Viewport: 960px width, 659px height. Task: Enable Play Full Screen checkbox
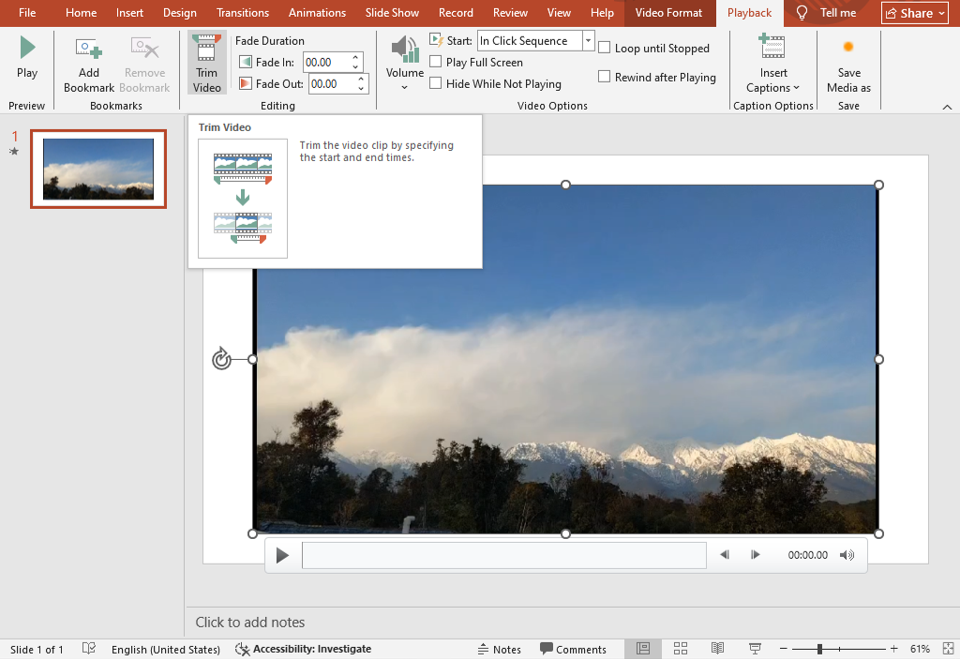(436, 62)
